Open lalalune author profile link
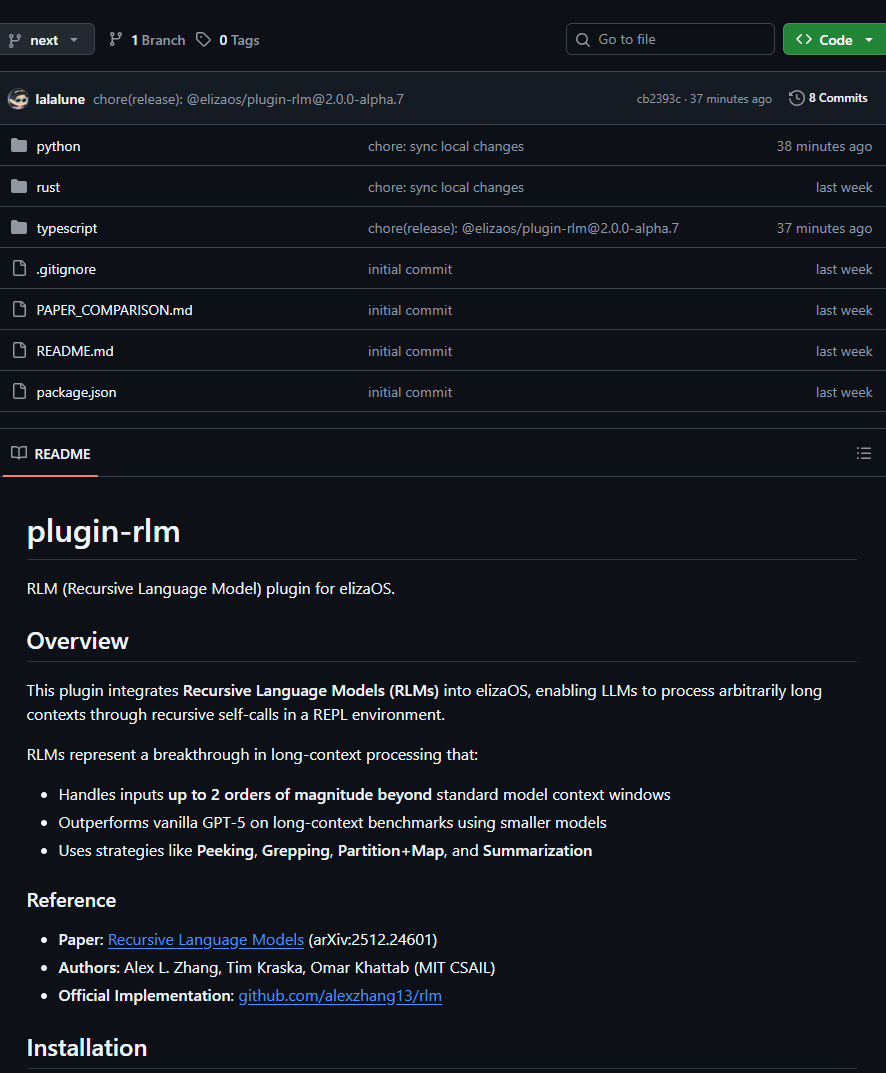This screenshot has width=886, height=1073. point(60,99)
